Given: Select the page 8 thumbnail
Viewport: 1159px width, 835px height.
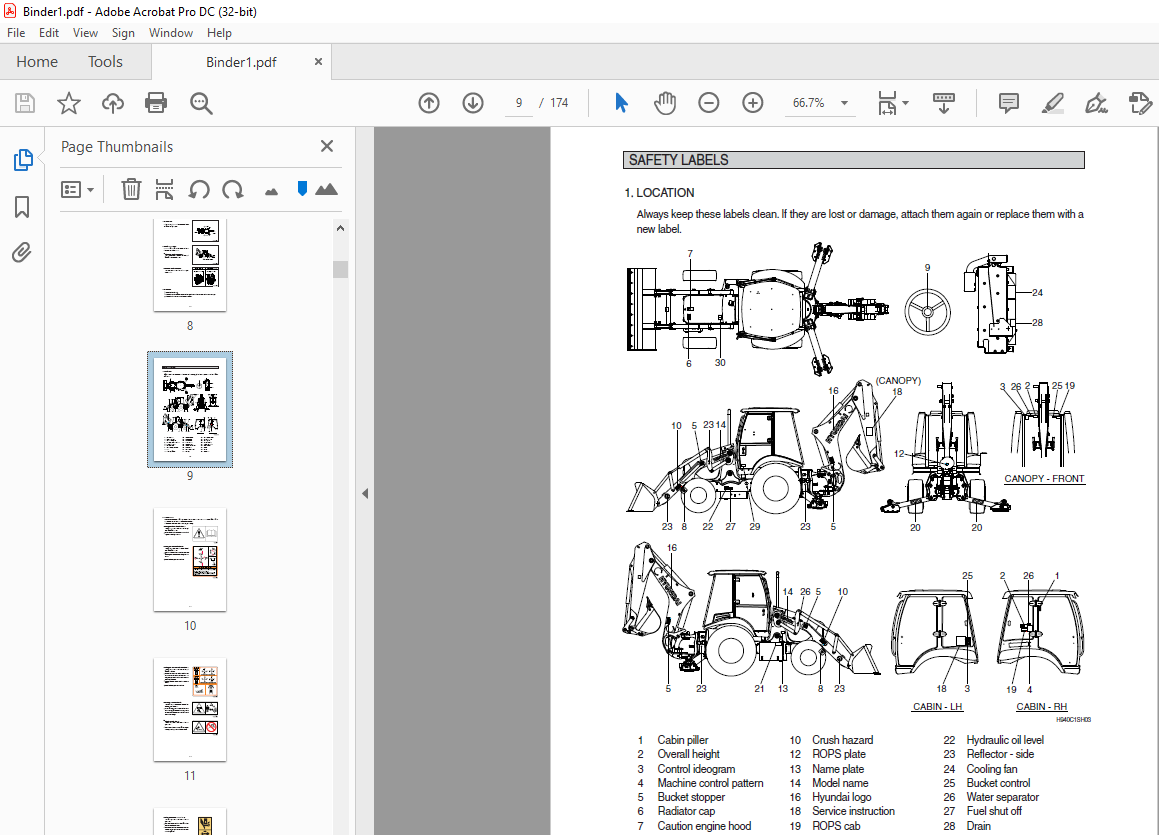Looking at the screenshot, I should tap(190, 265).
